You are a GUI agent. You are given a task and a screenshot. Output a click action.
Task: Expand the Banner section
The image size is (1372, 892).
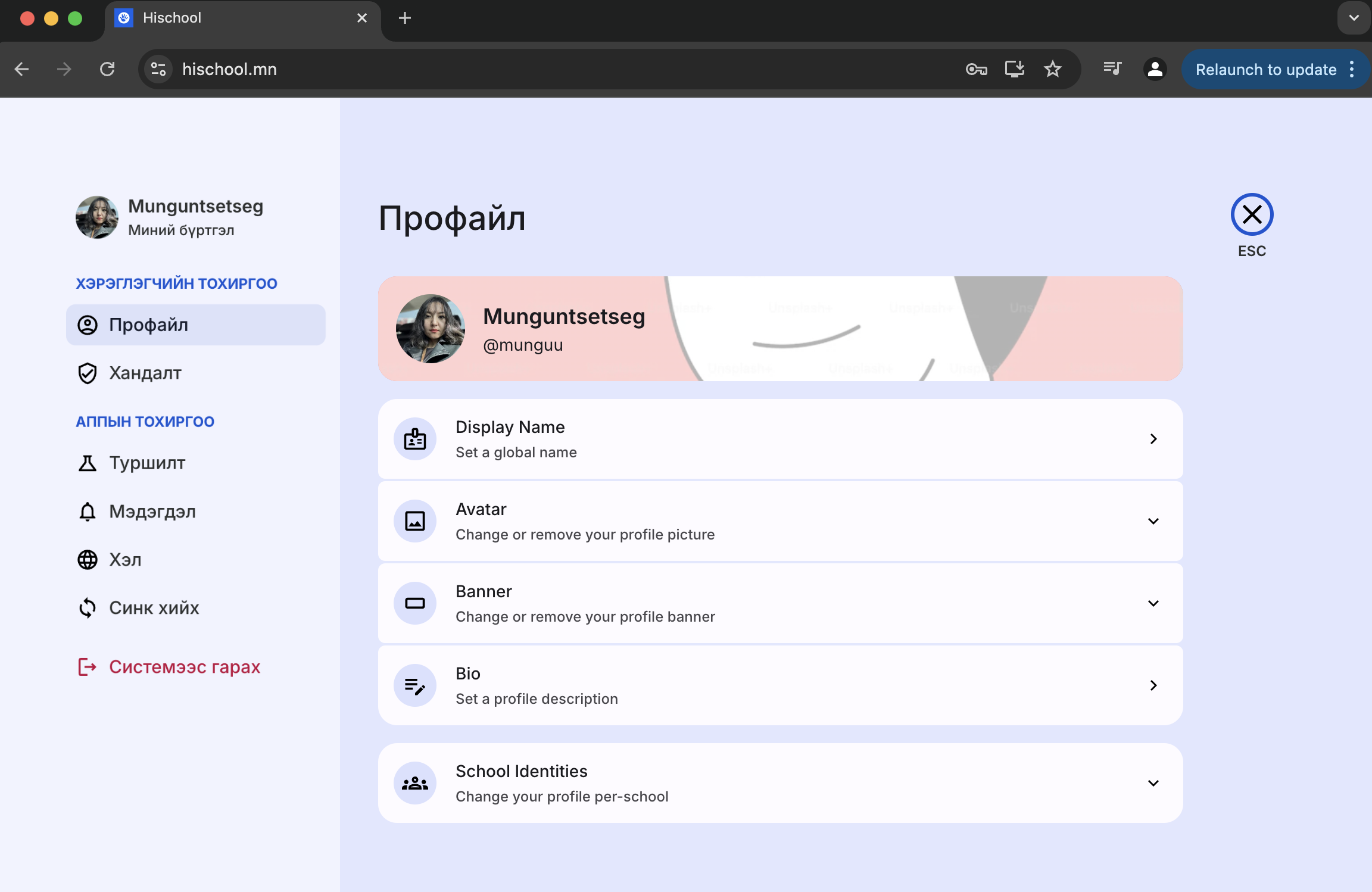point(1153,603)
